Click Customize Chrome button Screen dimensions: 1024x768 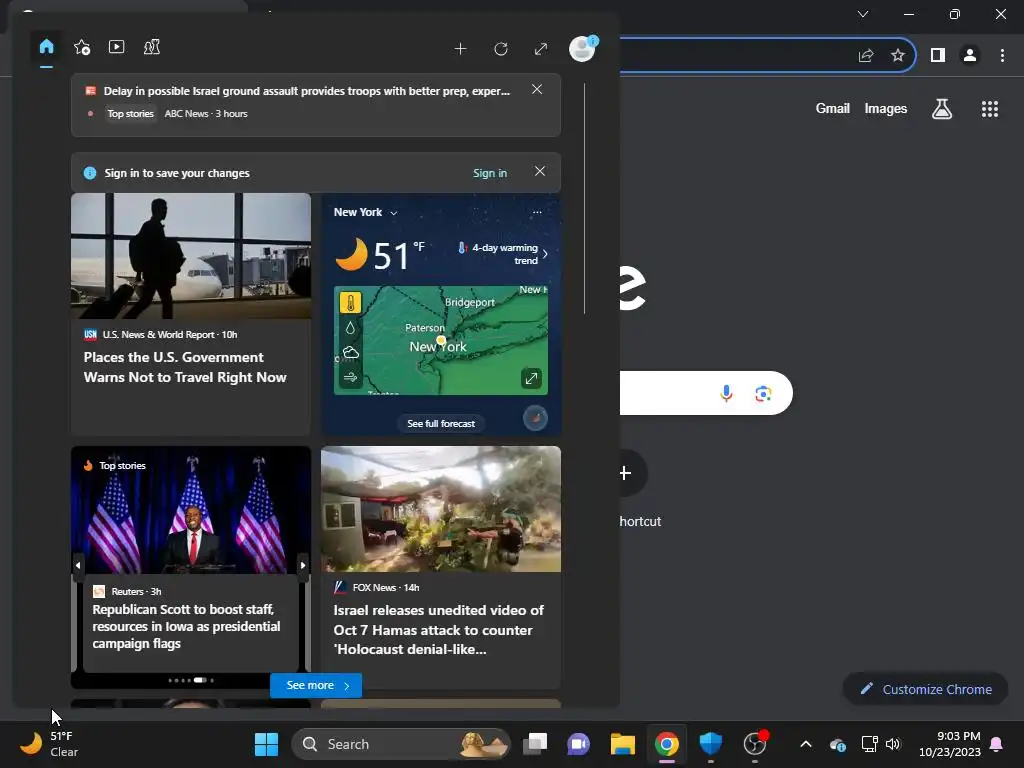[925, 689]
